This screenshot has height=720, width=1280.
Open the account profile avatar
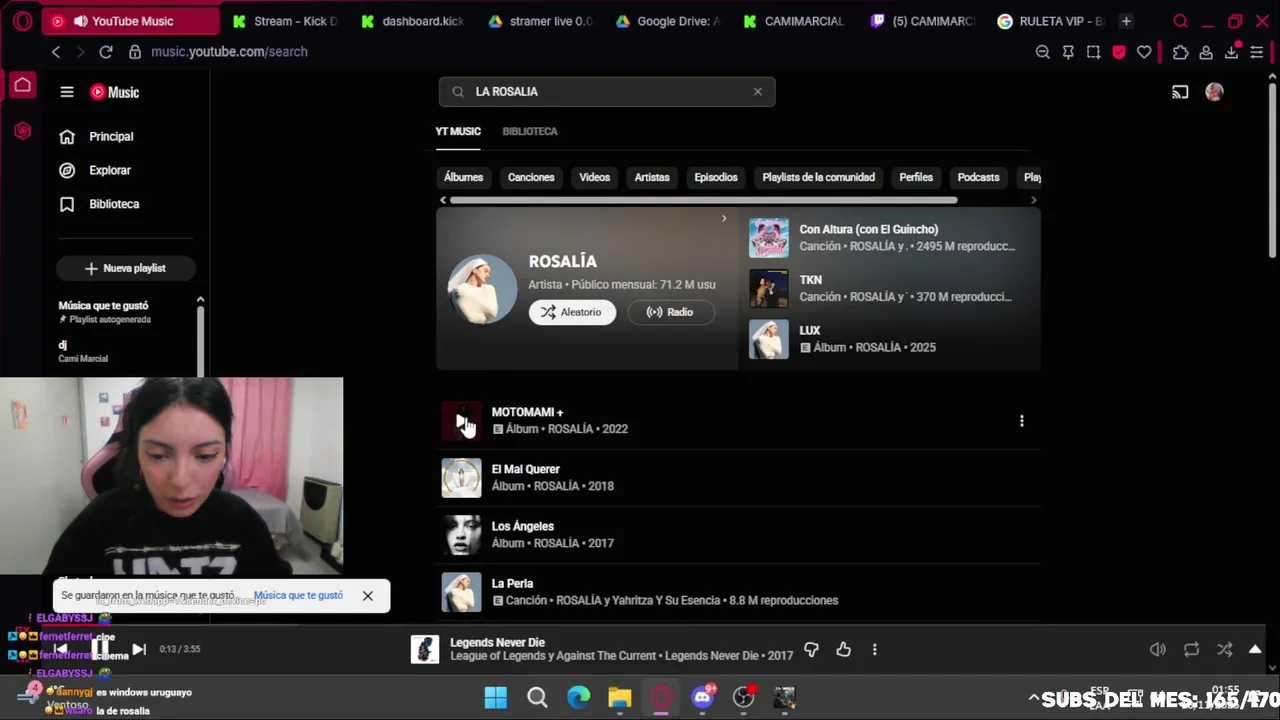[x=1214, y=92]
